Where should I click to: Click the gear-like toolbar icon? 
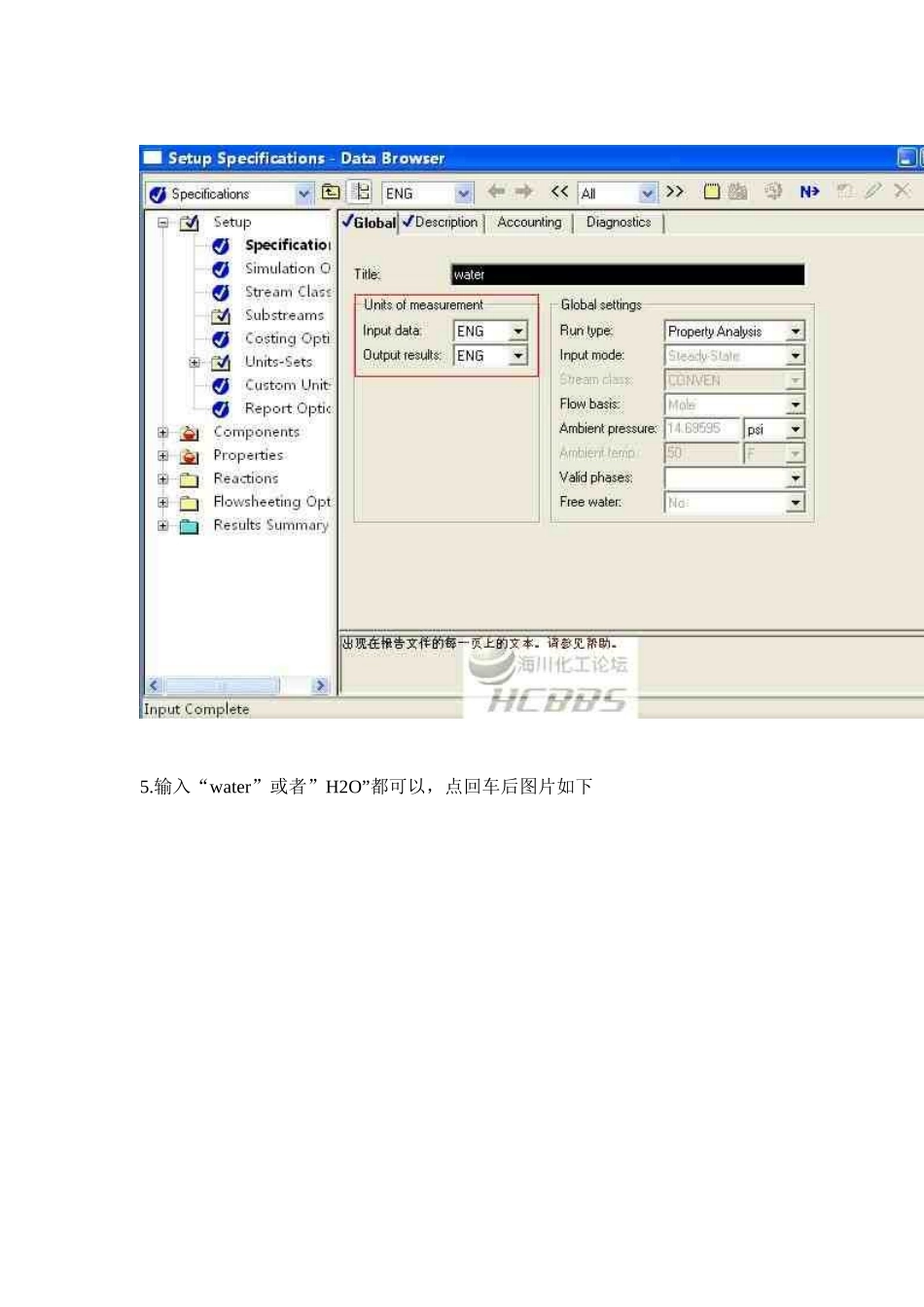773,192
